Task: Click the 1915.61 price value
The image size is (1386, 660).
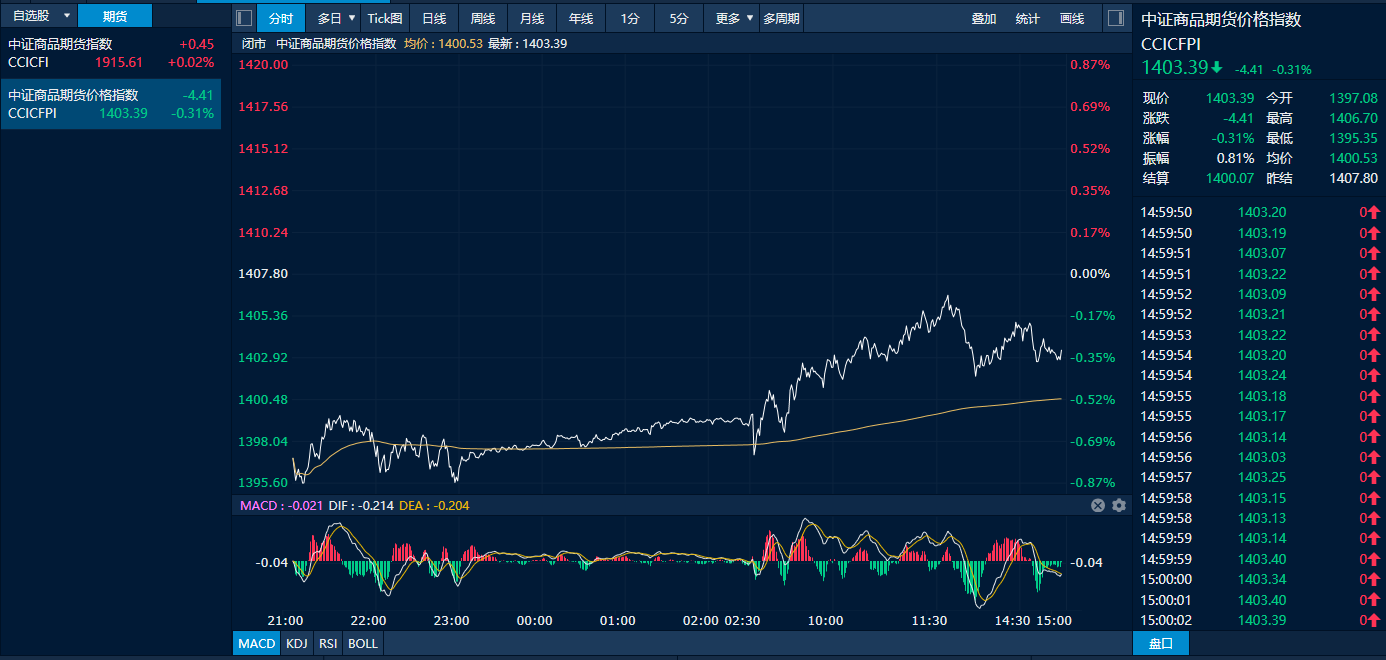Action: point(119,62)
